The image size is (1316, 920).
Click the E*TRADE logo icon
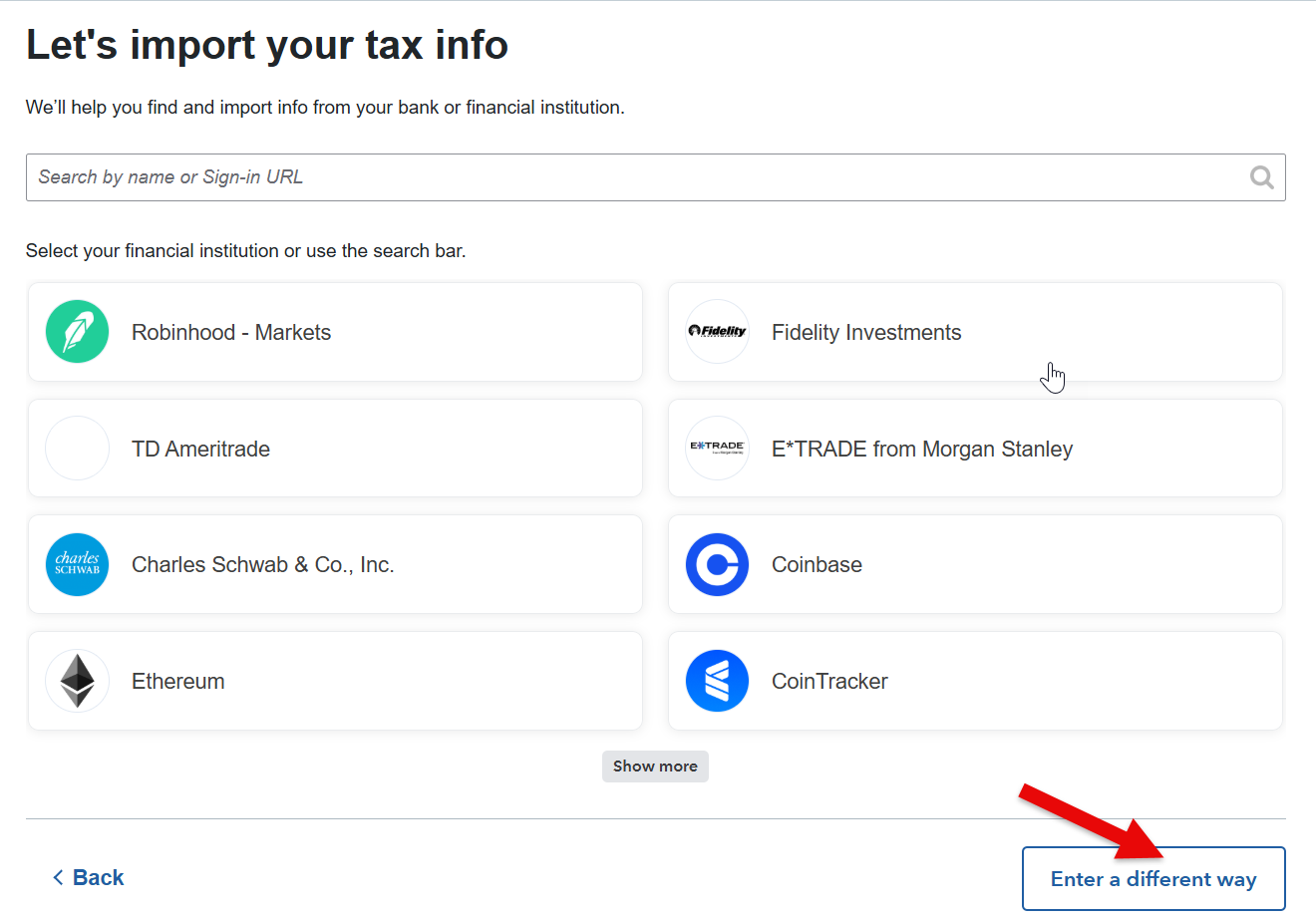tap(717, 449)
